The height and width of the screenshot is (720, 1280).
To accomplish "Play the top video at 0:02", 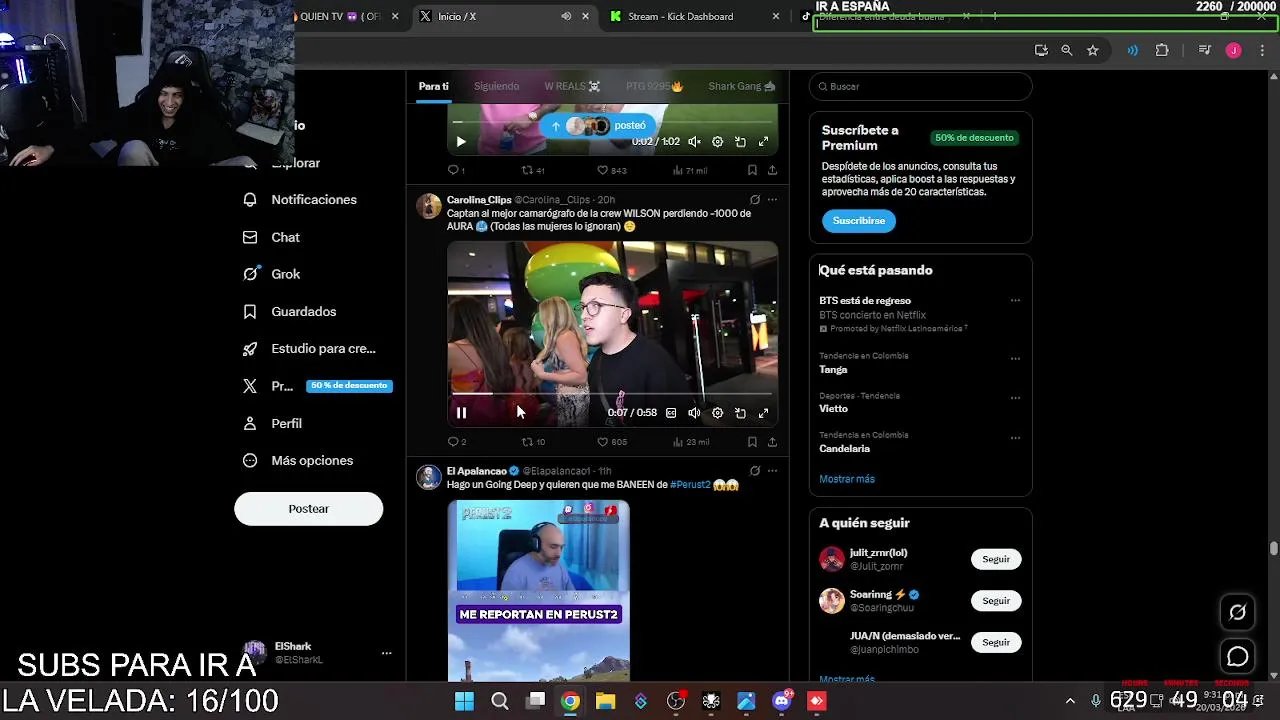I will click(461, 142).
